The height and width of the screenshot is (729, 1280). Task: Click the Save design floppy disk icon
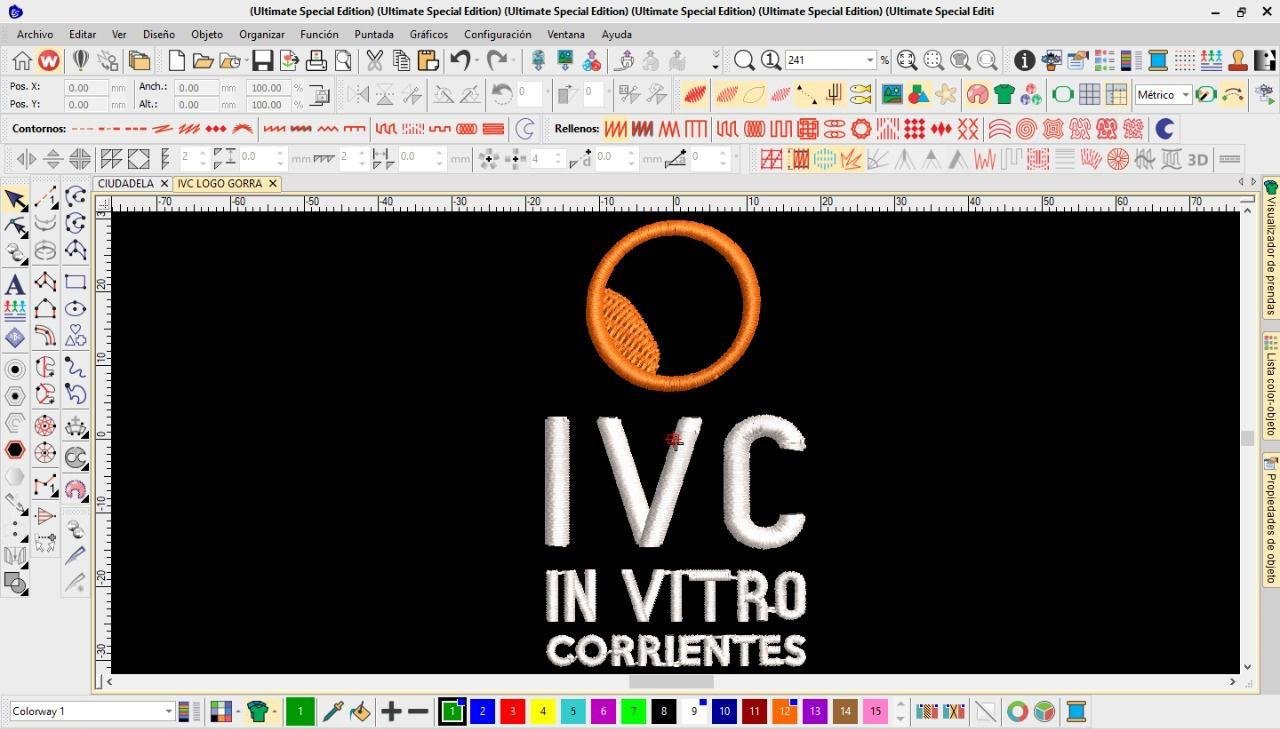tap(262, 61)
